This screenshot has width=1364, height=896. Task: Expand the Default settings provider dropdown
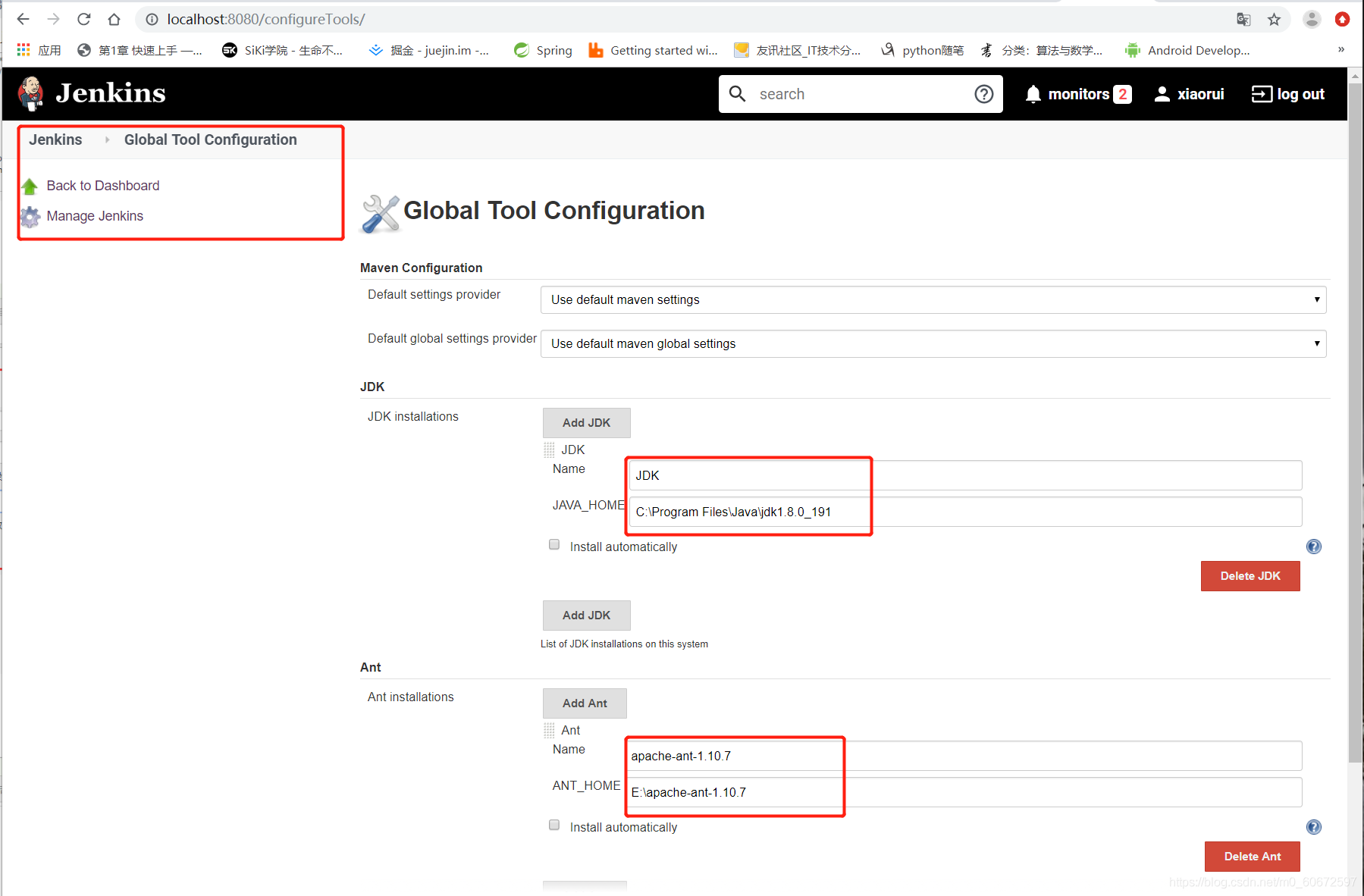[933, 299]
